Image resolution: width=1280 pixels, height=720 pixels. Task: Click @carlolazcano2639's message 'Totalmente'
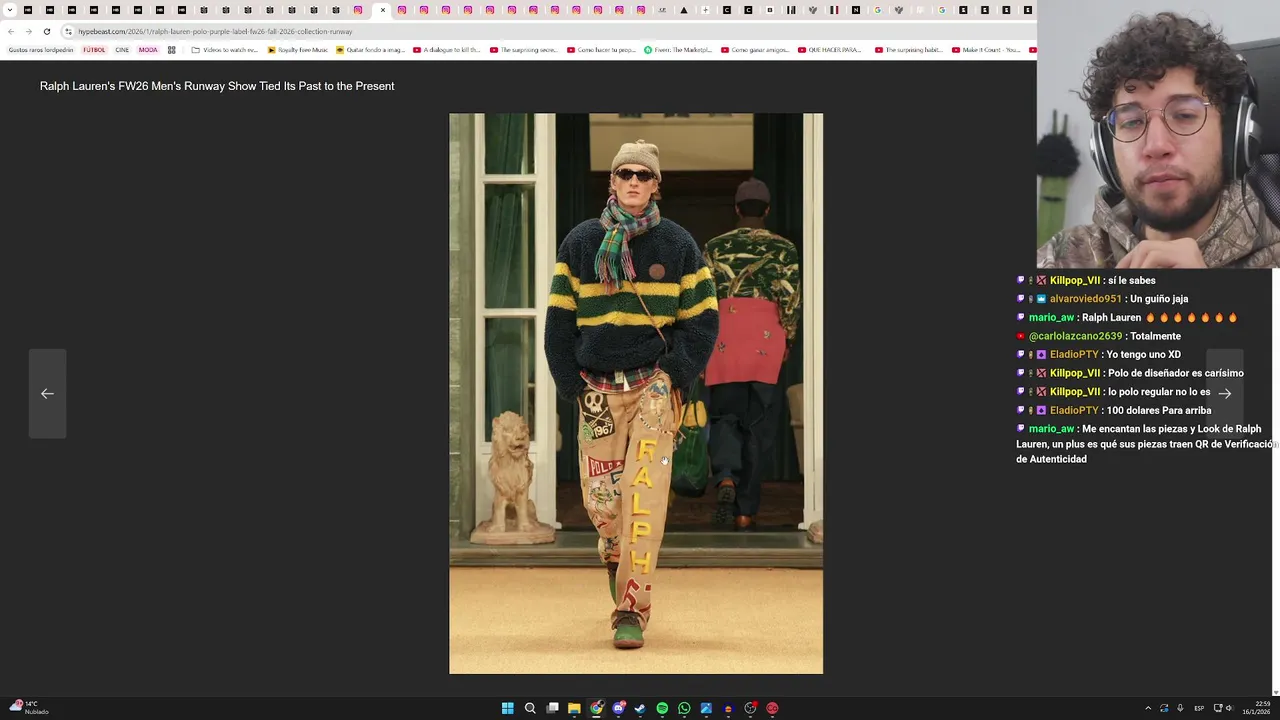point(1155,337)
